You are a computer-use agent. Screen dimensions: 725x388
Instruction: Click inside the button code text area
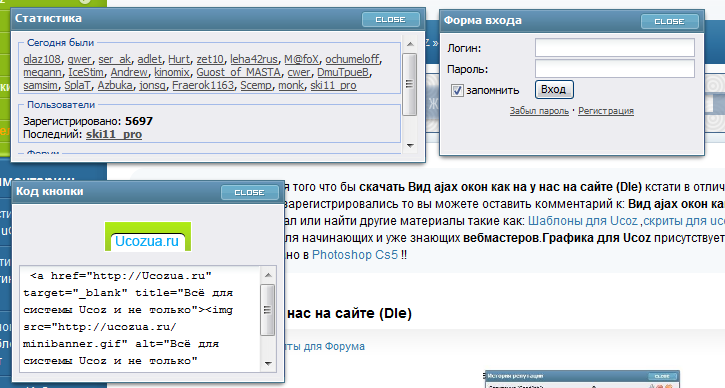[141, 319]
